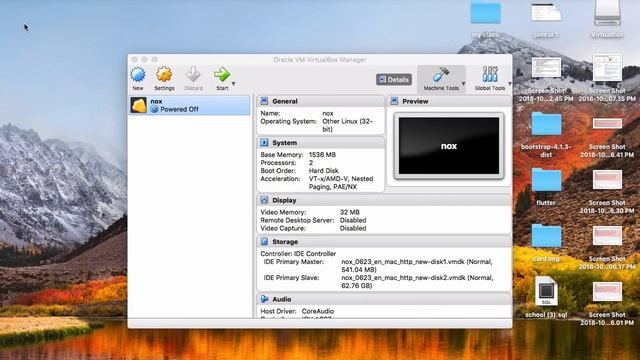640x360 pixels.
Task: Click the Host Driver CoreAudio value
Action: 318,311
